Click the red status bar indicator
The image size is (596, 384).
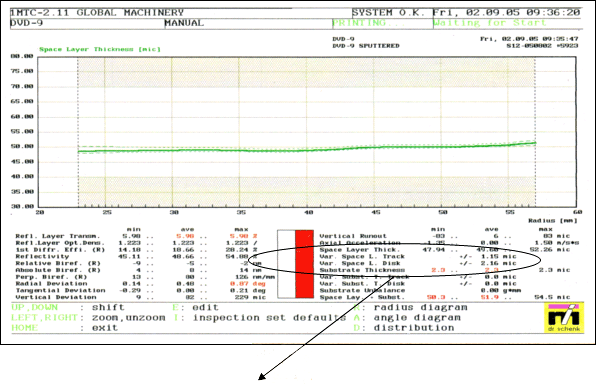(304, 264)
